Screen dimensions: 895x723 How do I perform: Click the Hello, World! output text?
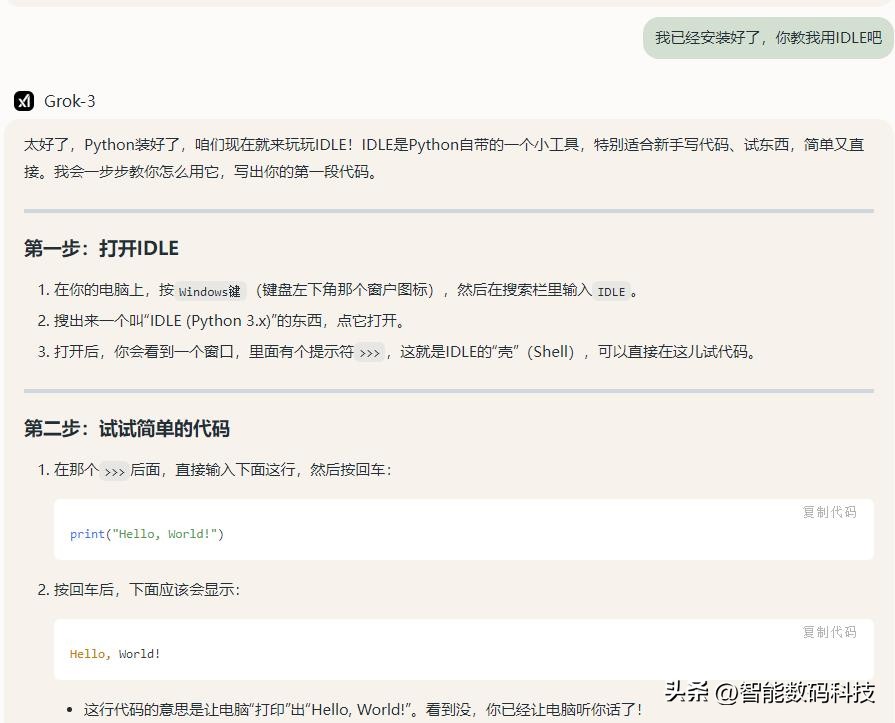tap(115, 654)
